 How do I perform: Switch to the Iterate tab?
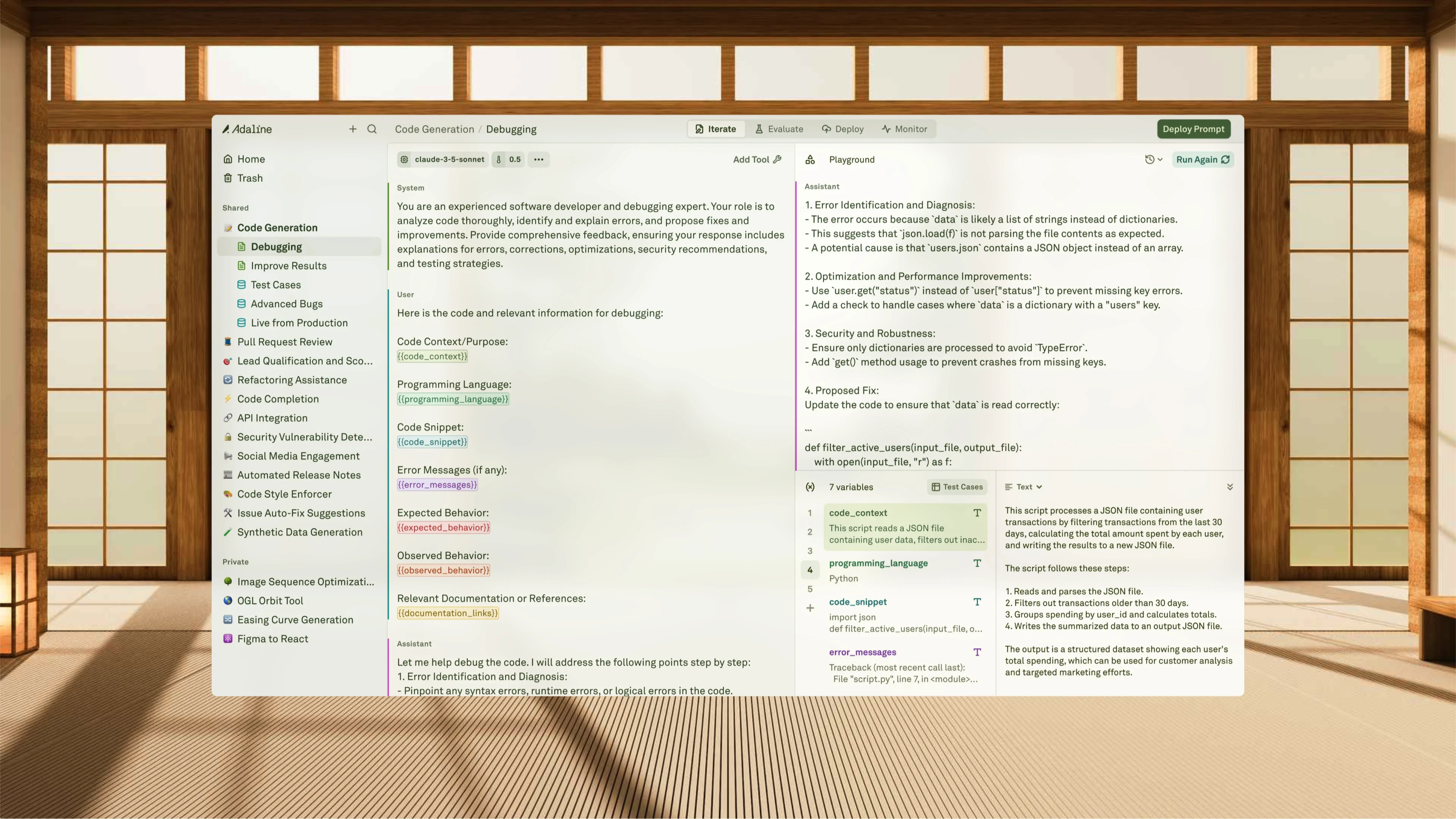715,129
